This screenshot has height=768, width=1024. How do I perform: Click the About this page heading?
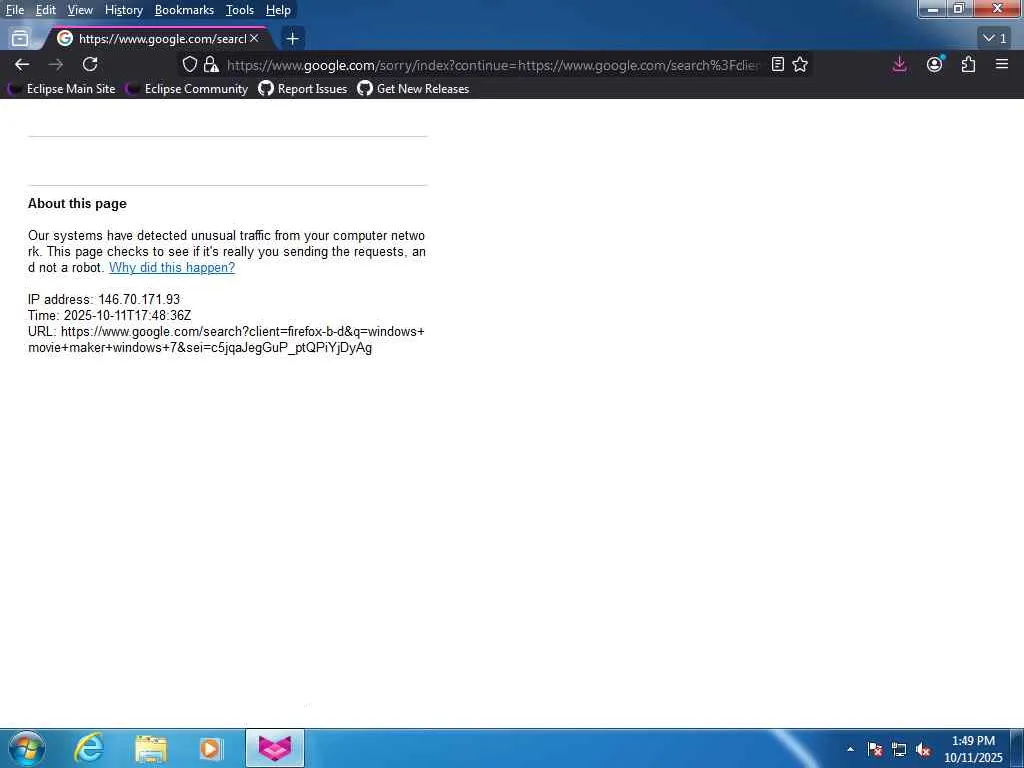tap(77, 204)
